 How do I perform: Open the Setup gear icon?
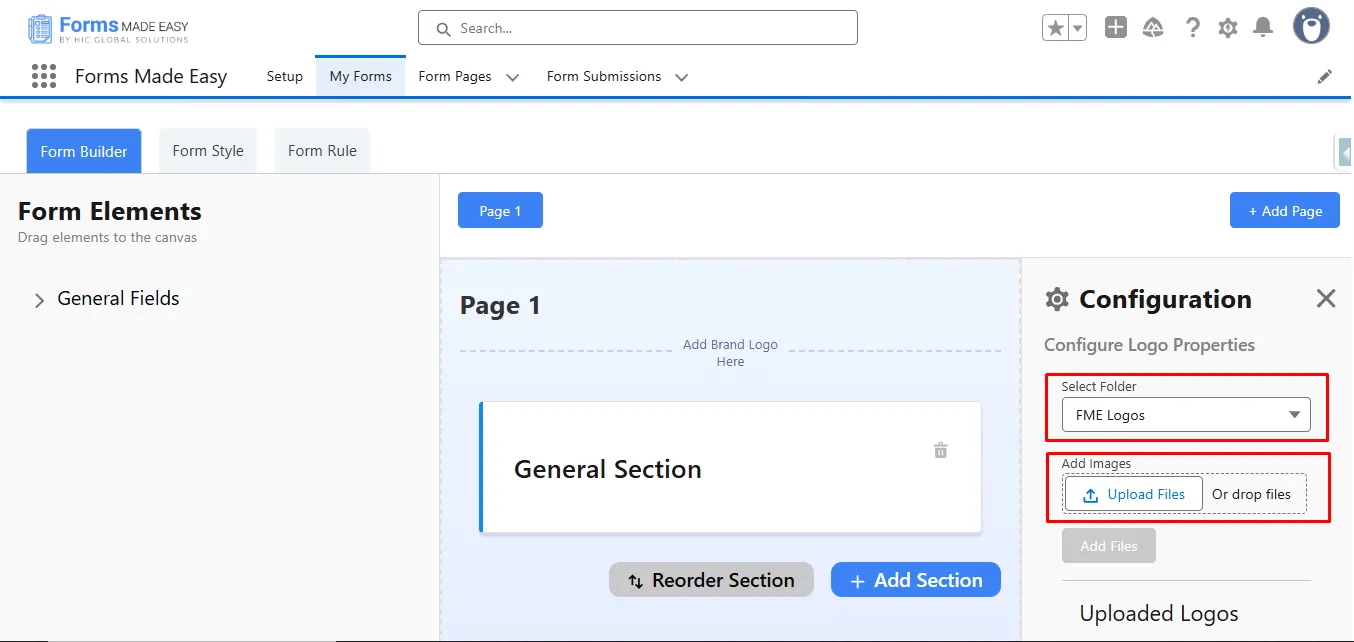[1228, 28]
